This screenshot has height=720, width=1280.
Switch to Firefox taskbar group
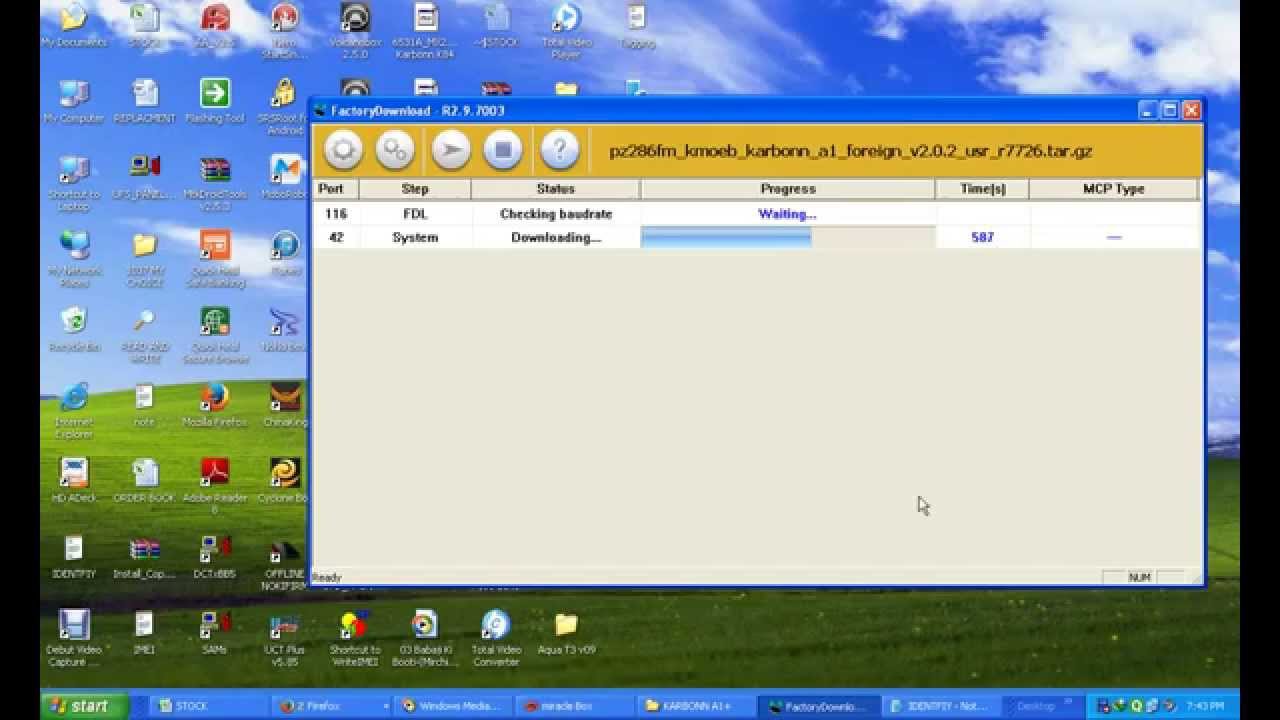[x=331, y=706]
